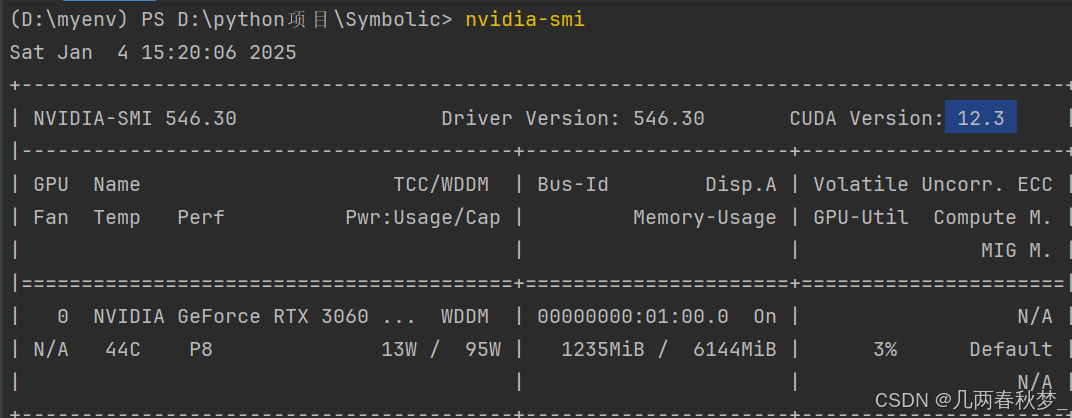Viewport: 1072px width, 418px height.
Task: Click the GPU index '0'
Action: click(x=63, y=317)
